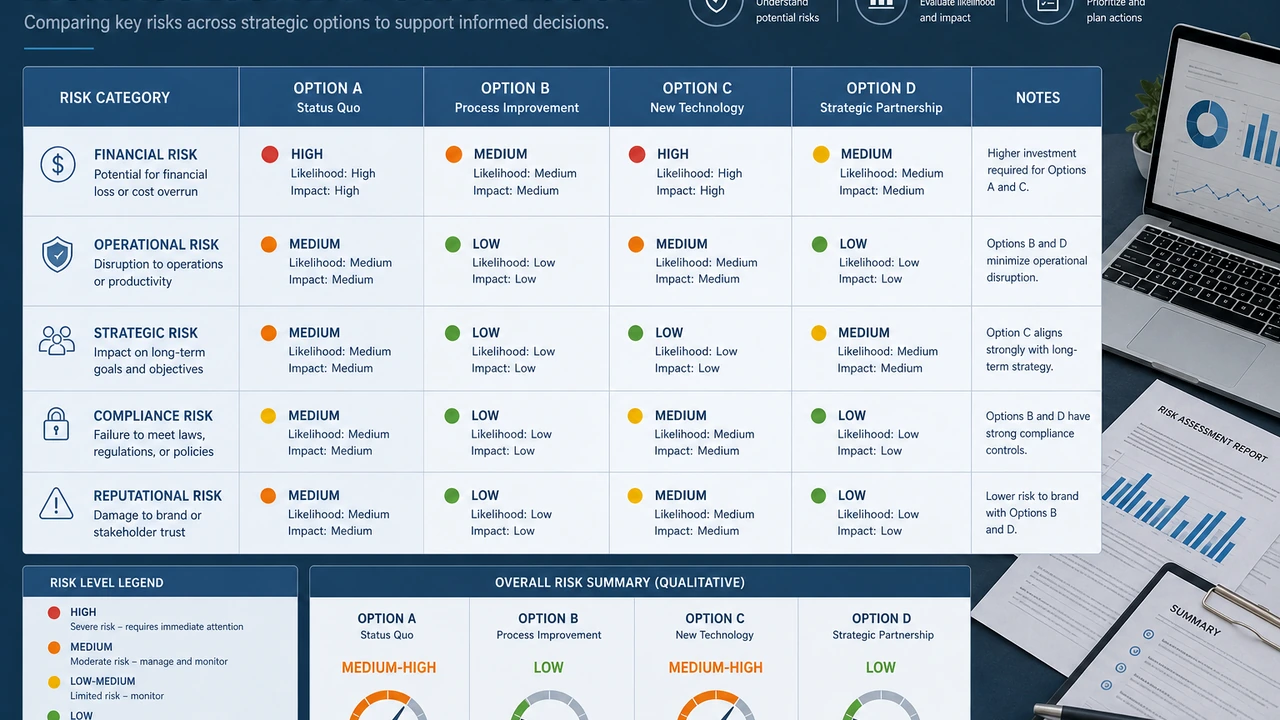The image size is (1280, 720).
Task: Click Option C's yellow dot in Reputational Risk row
Action: click(635, 496)
